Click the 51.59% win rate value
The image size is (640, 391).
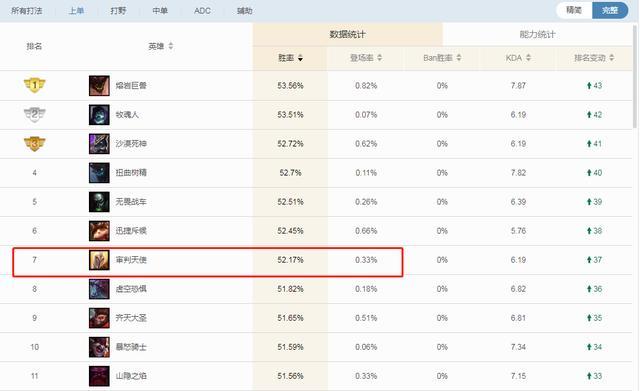(x=290, y=347)
